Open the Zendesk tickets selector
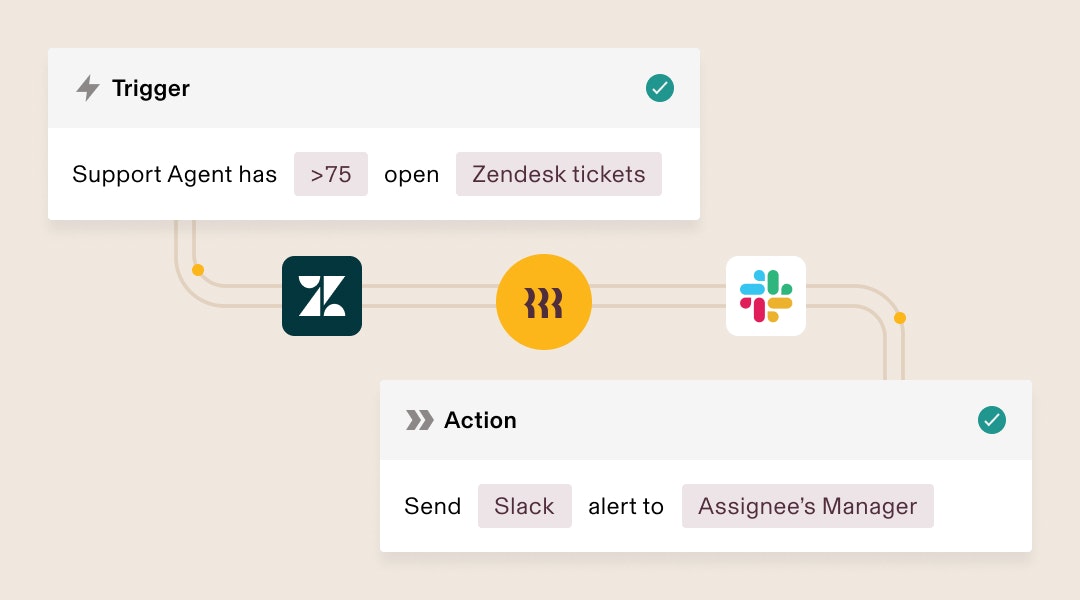1080x600 pixels. pos(559,174)
